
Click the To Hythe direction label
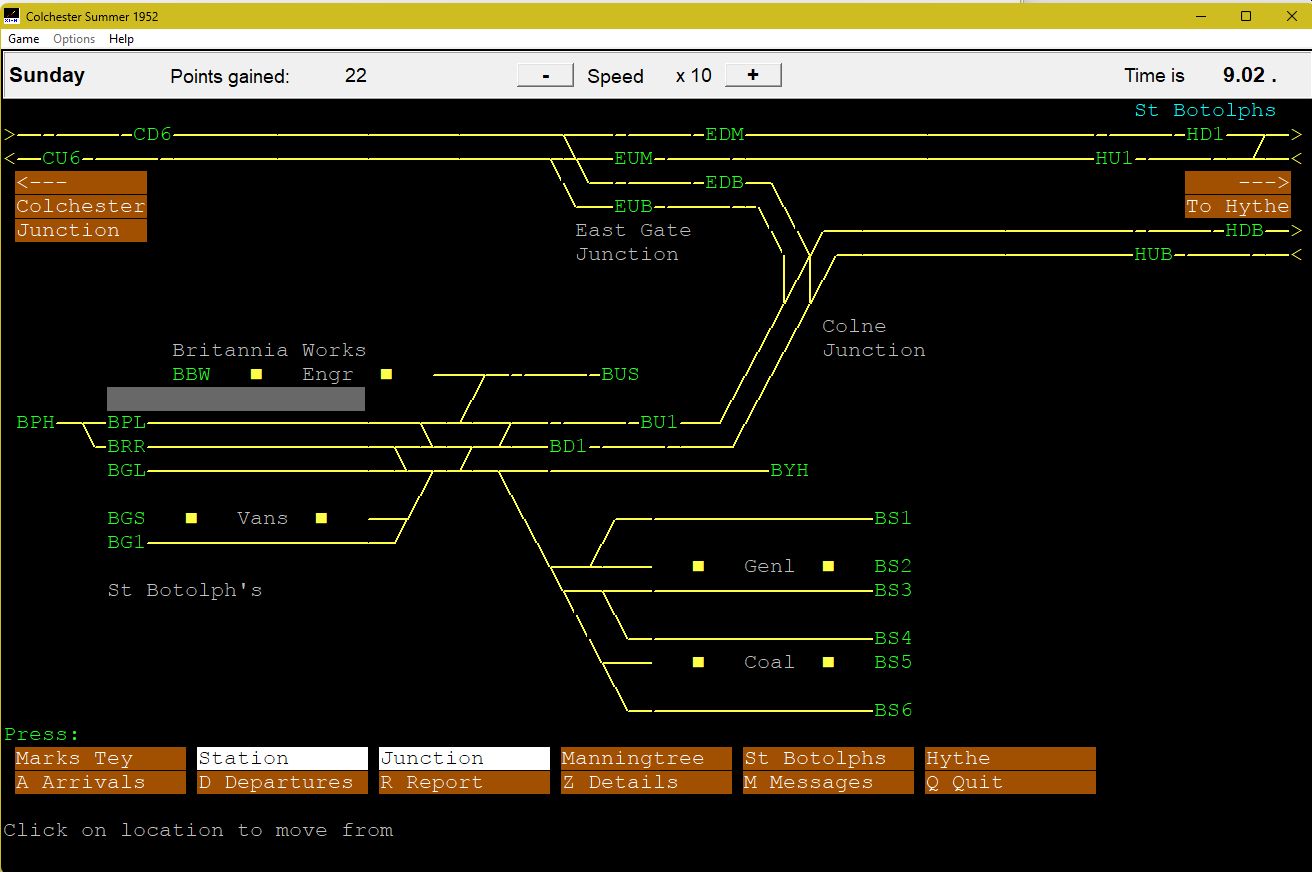pos(1237,207)
